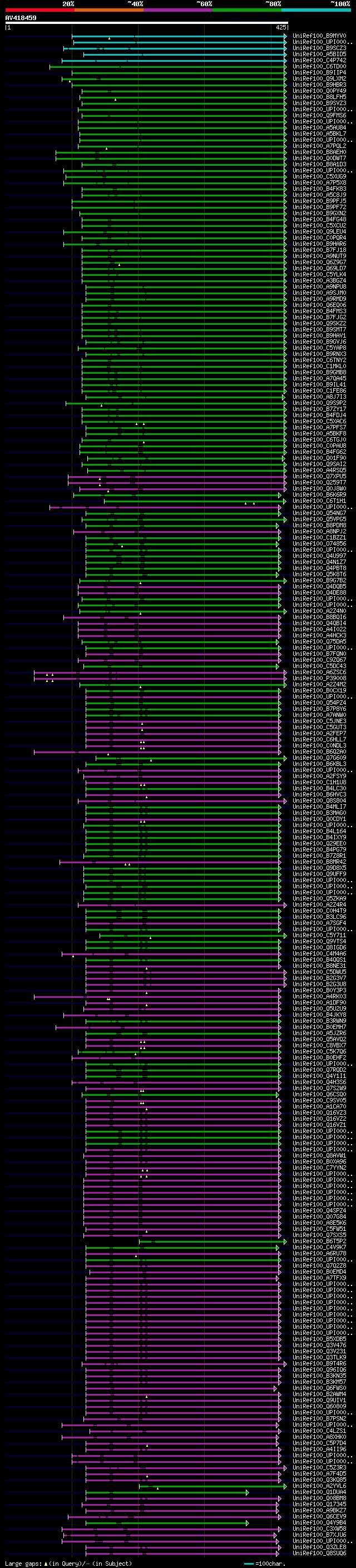Click the white query sequence bar

(x=147, y=23)
